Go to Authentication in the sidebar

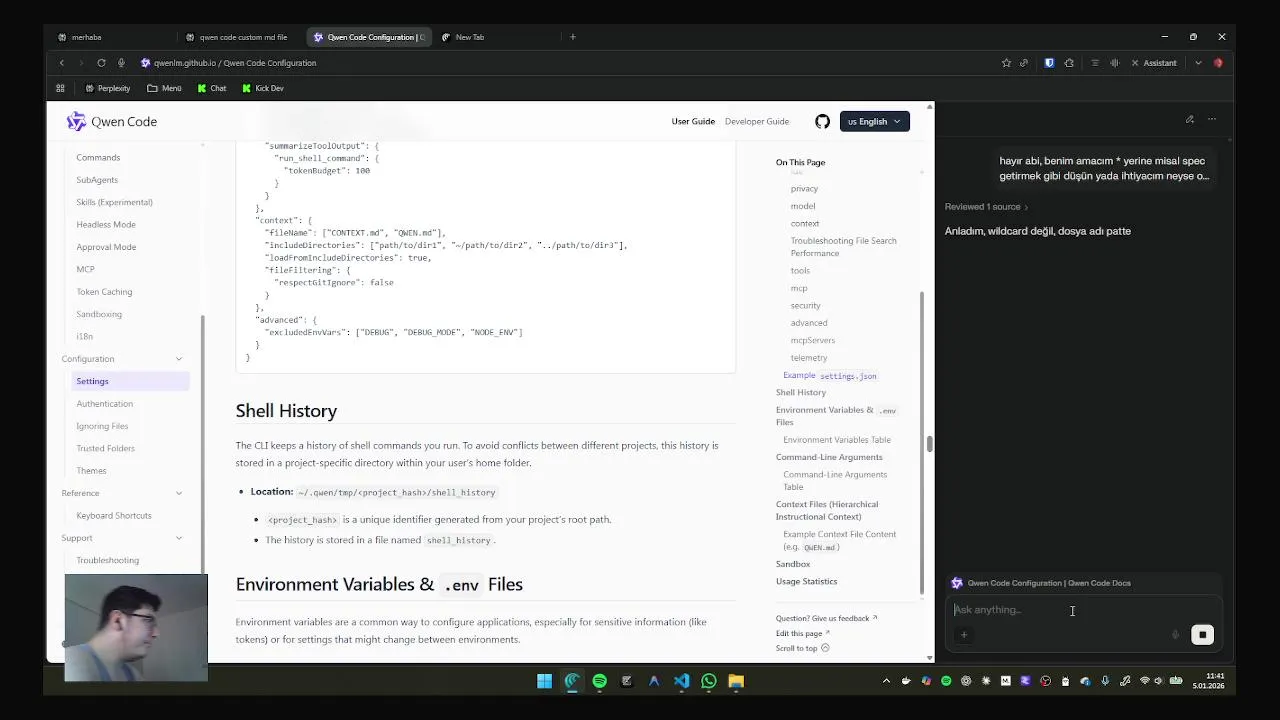coord(104,404)
